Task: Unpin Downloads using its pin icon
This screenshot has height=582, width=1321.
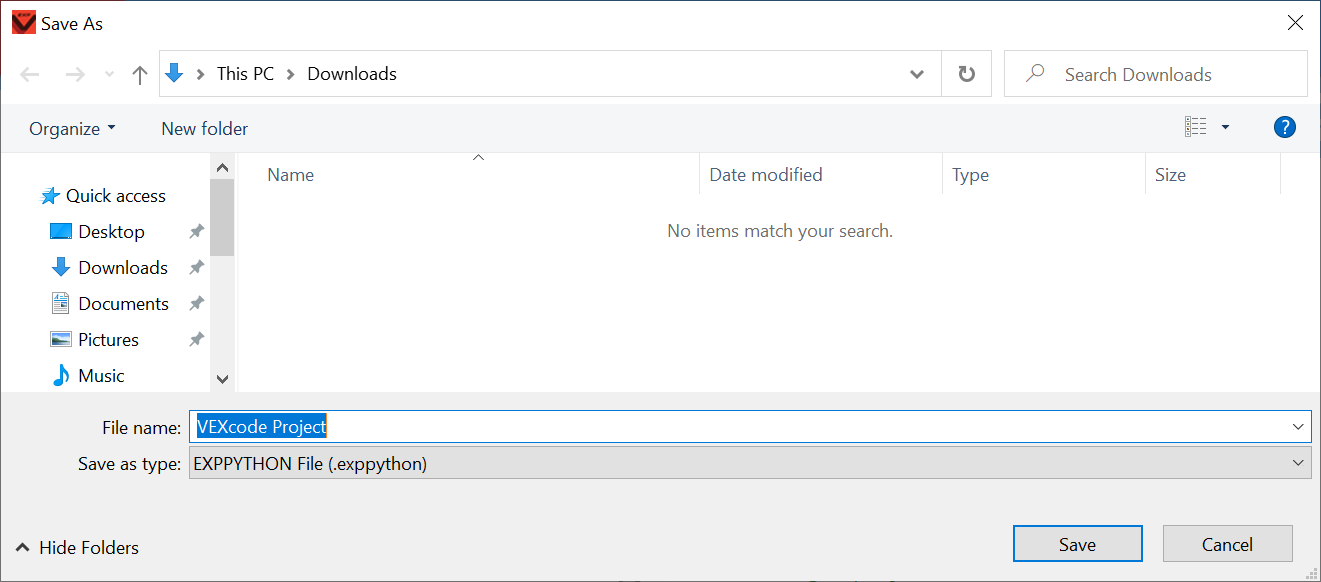Action: click(196, 268)
